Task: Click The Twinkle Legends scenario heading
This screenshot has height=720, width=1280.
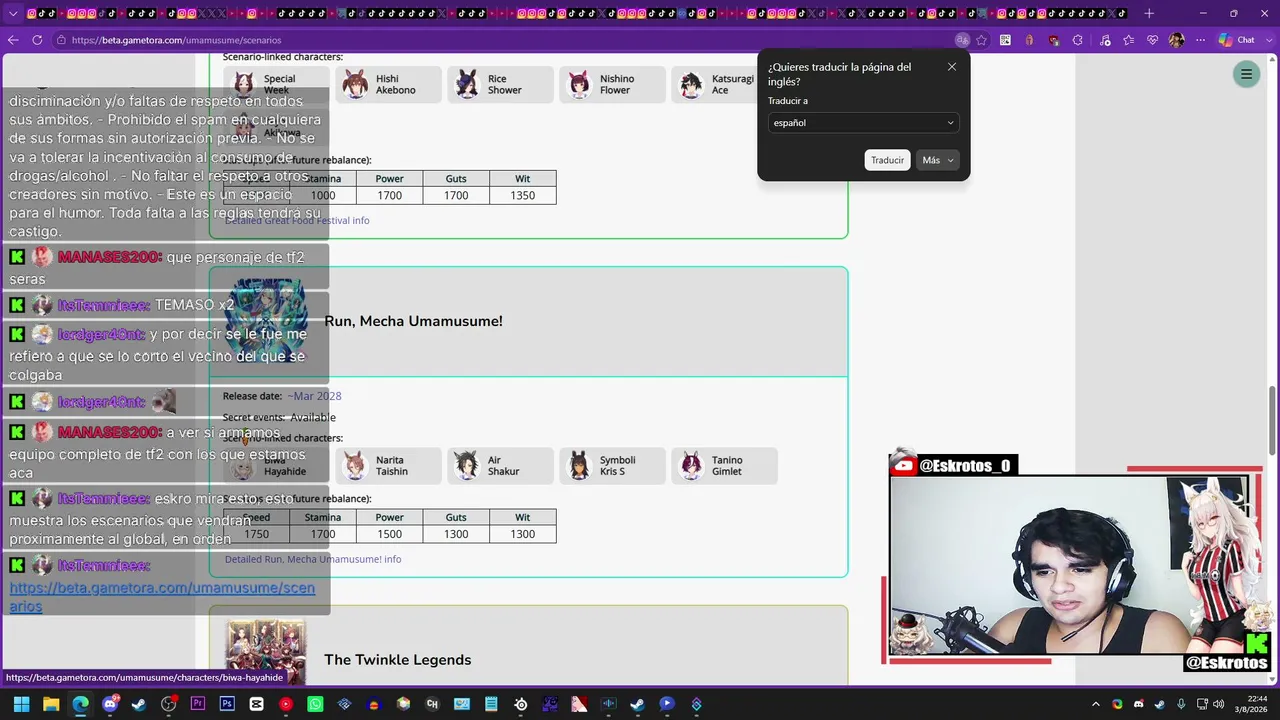Action: click(x=397, y=660)
